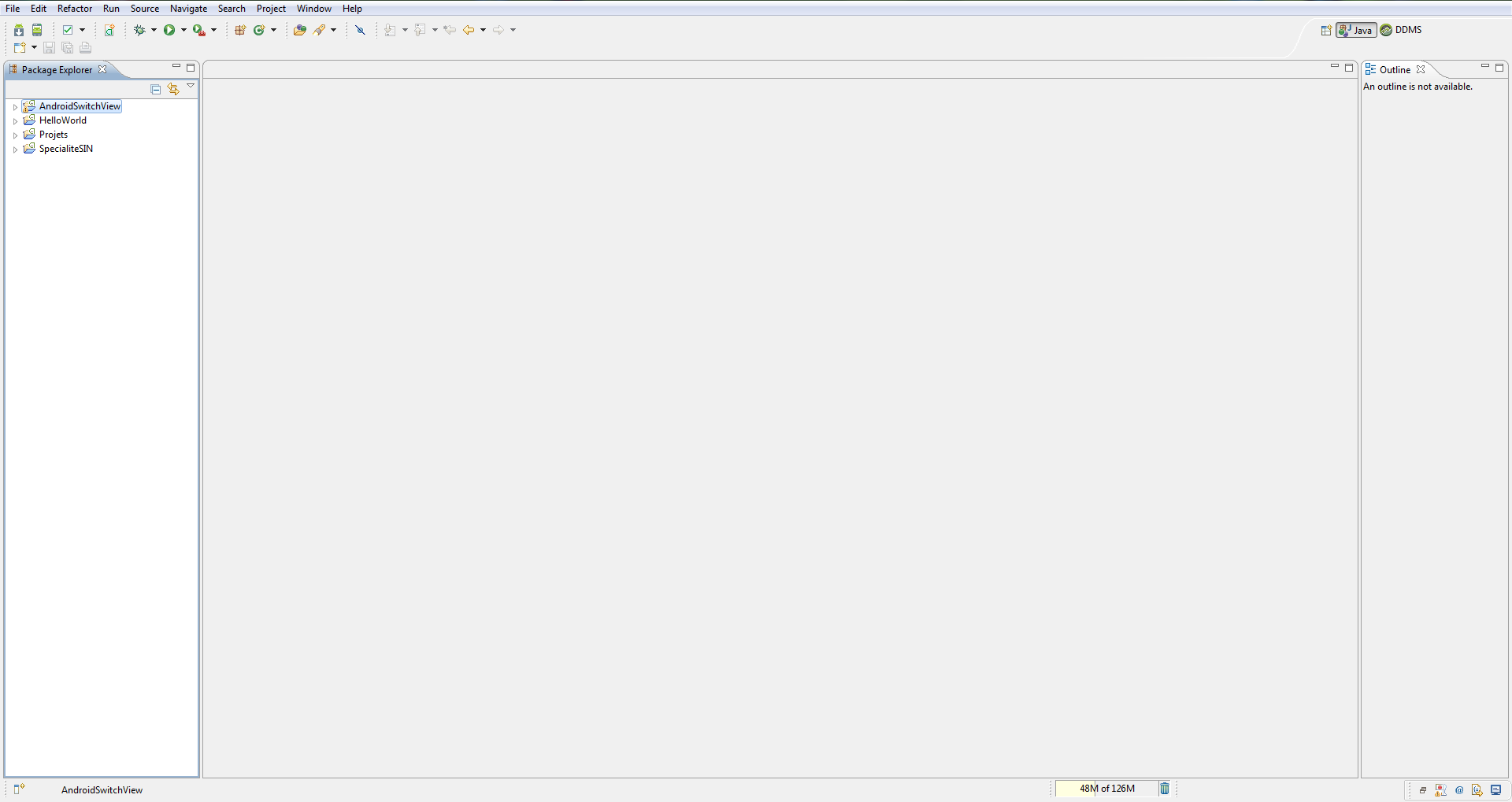The width and height of the screenshot is (1512, 802).
Task: Open the Debug configurations dropdown arrow
Action: point(154,30)
